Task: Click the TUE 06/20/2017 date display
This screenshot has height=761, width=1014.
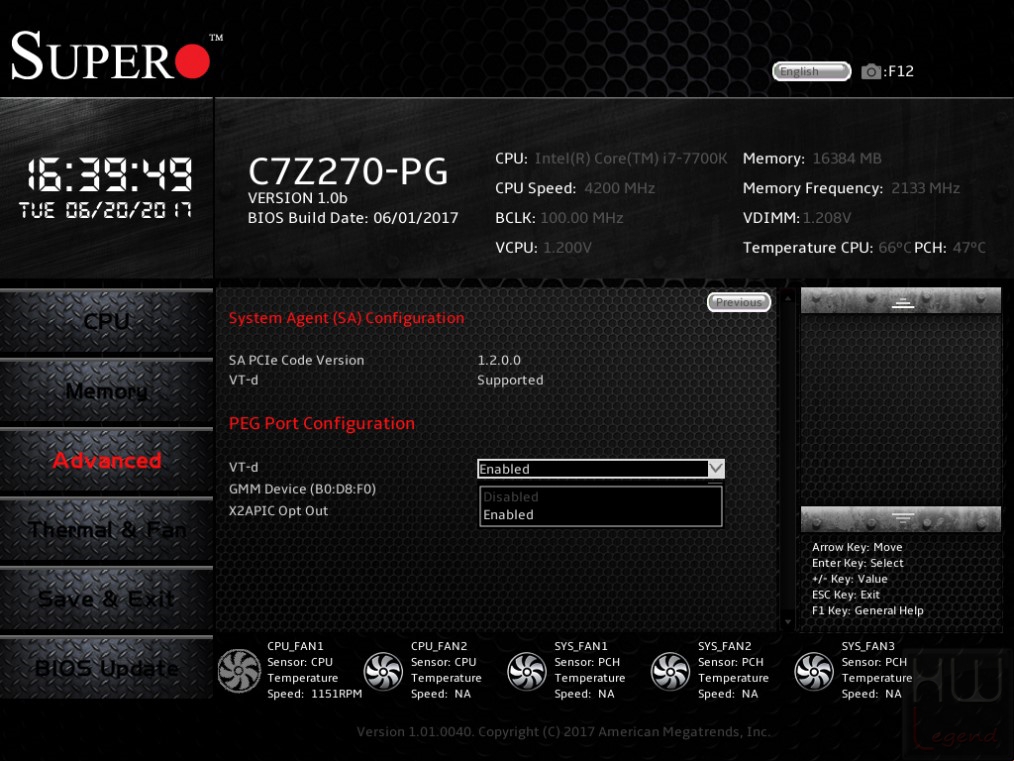Action: (x=105, y=210)
